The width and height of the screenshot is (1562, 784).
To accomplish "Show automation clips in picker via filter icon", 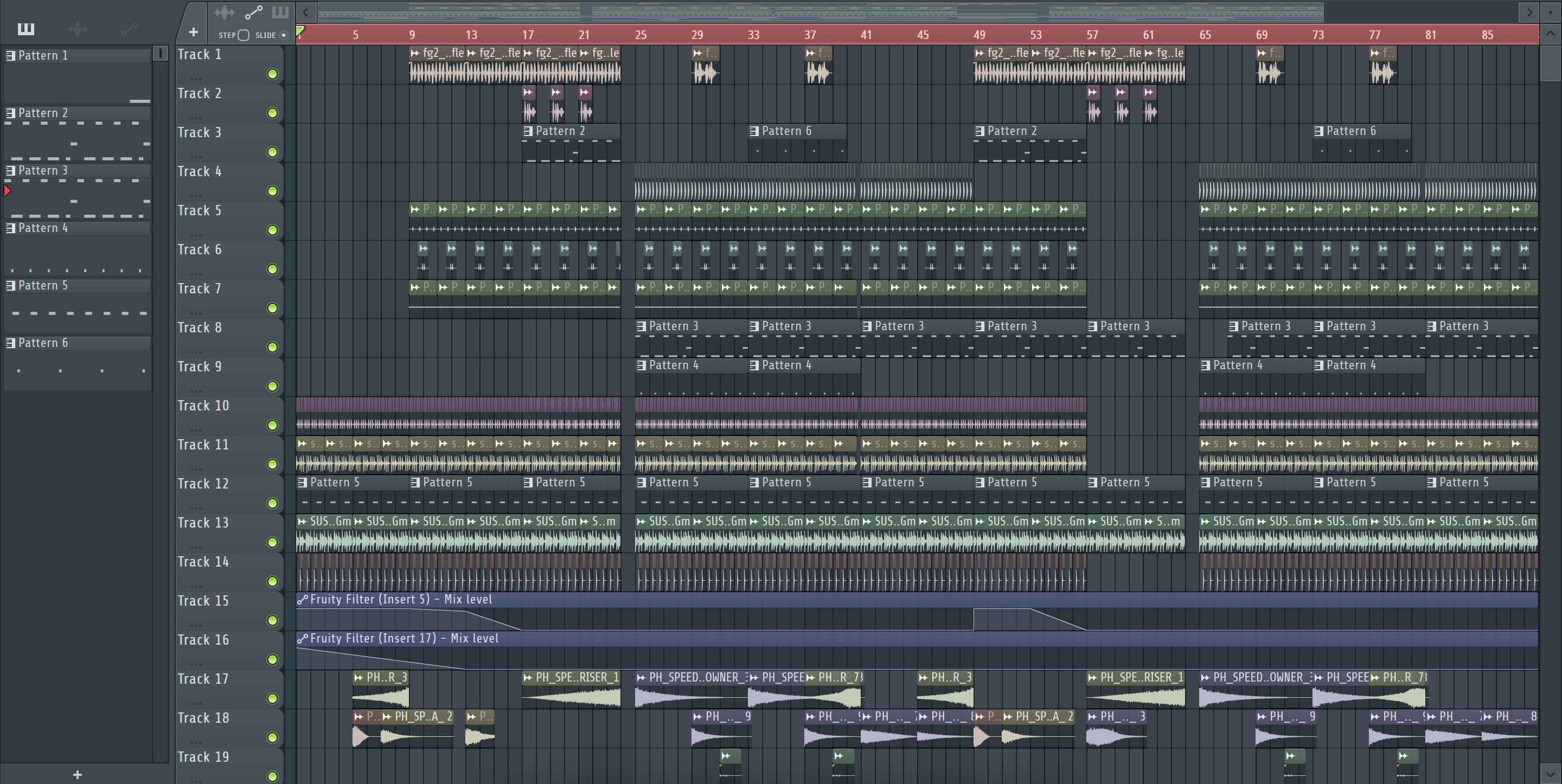I will [129, 29].
